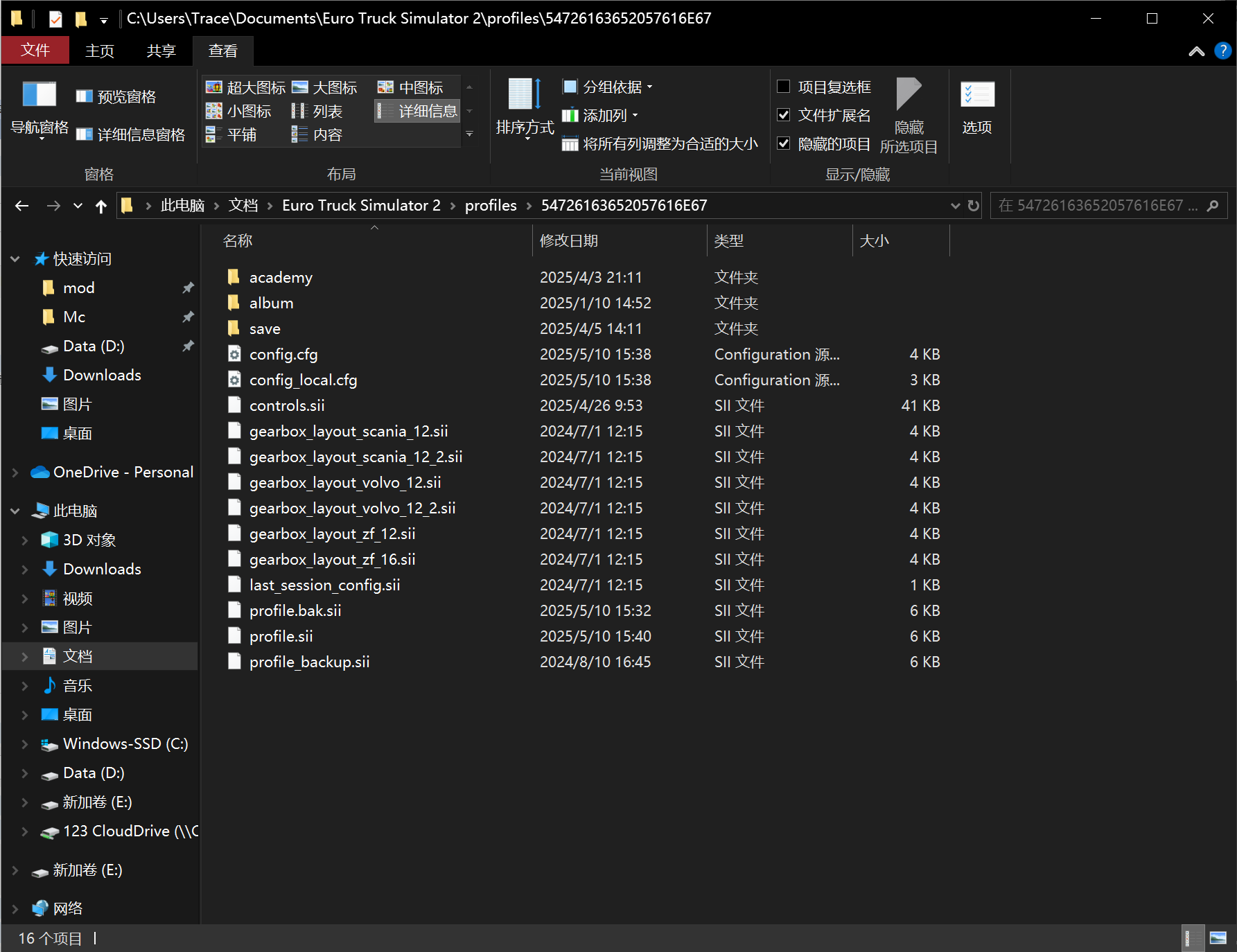Open the sort by (排序方式) menu
The height and width of the screenshot is (952, 1237).
click(525, 109)
